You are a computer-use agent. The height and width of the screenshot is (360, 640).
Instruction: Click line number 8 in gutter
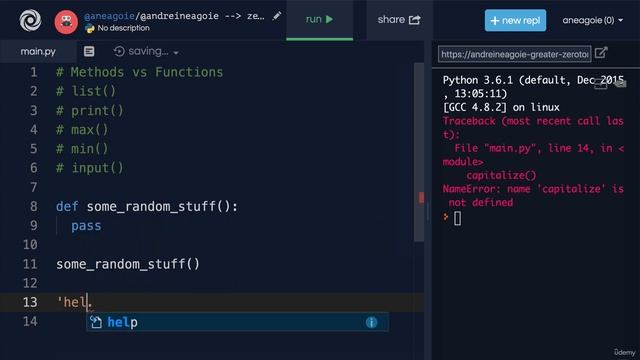click(33, 207)
